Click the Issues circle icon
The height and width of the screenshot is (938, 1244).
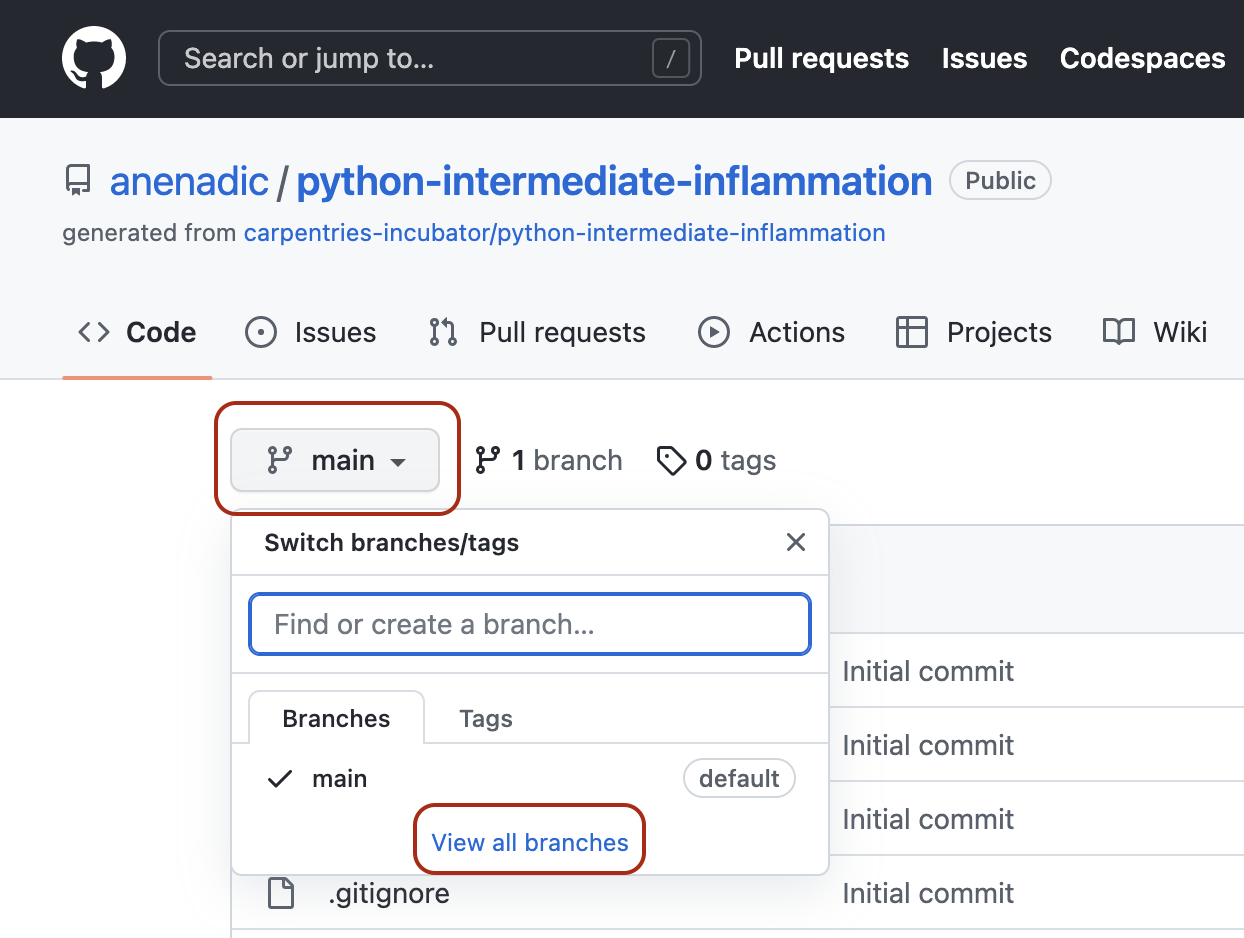click(260, 332)
